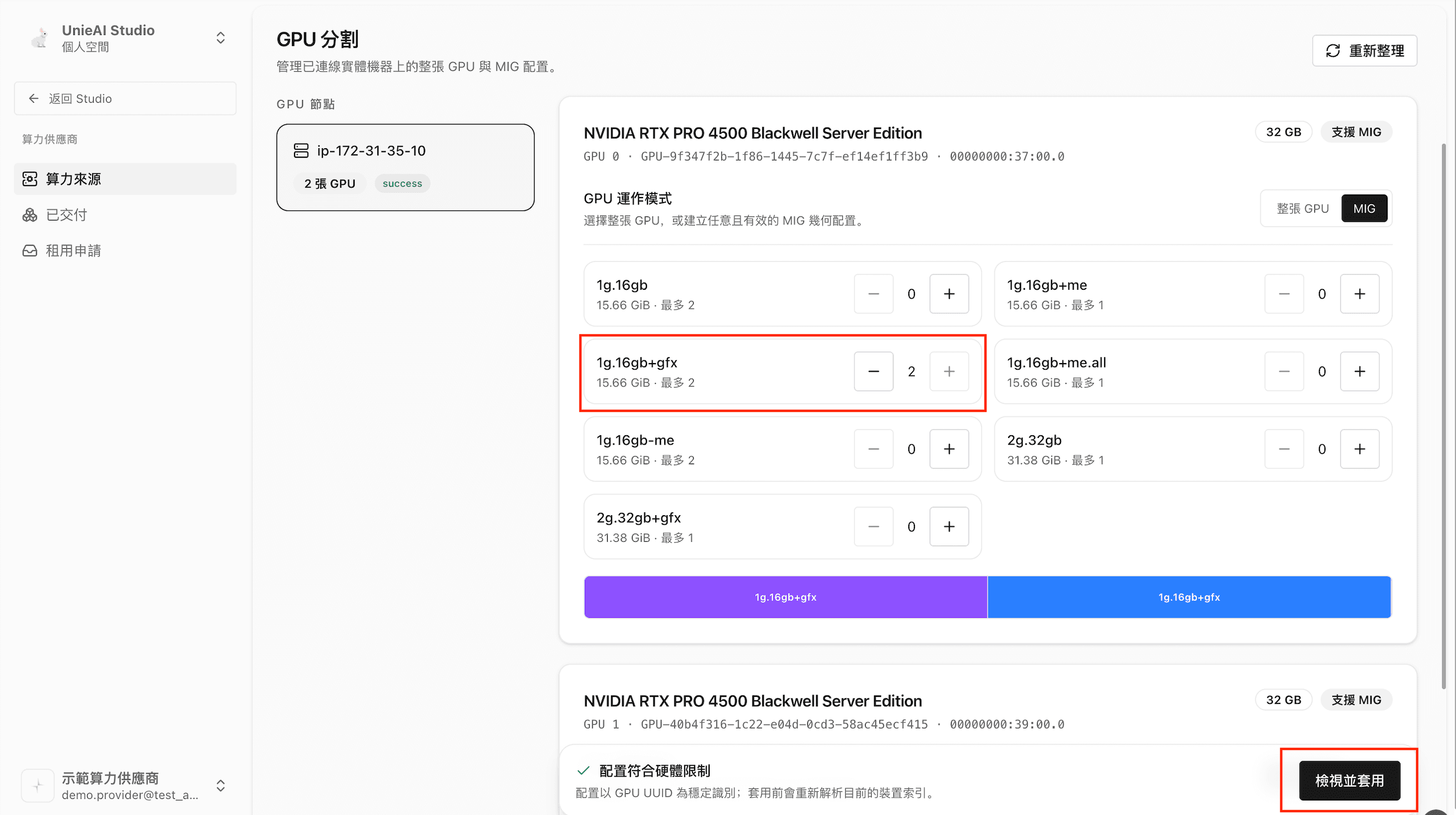Switch GPU mode to 整張 GPU
The height and width of the screenshot is (815, 1456).
tap(1302, 209)
